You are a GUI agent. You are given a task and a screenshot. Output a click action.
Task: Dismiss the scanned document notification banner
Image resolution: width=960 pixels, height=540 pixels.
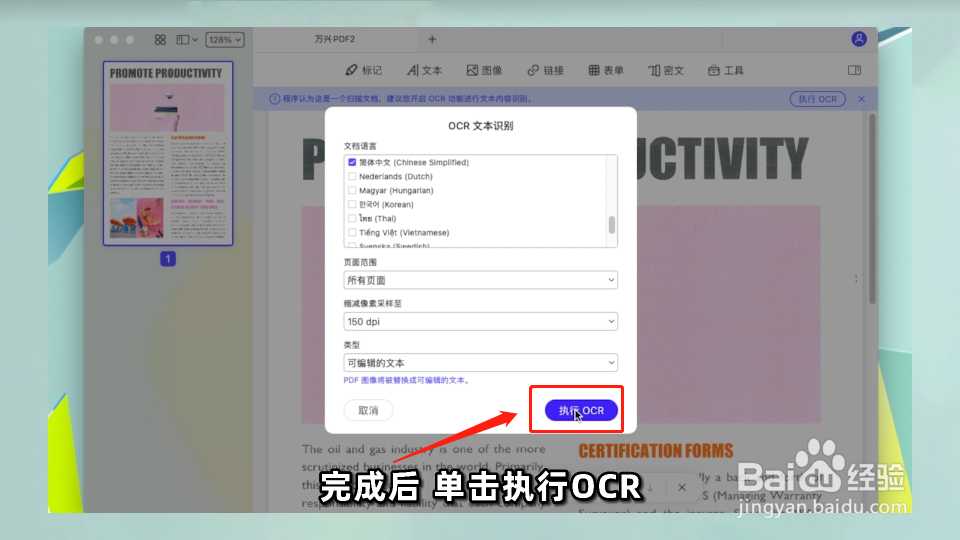(x=861, y=99)
